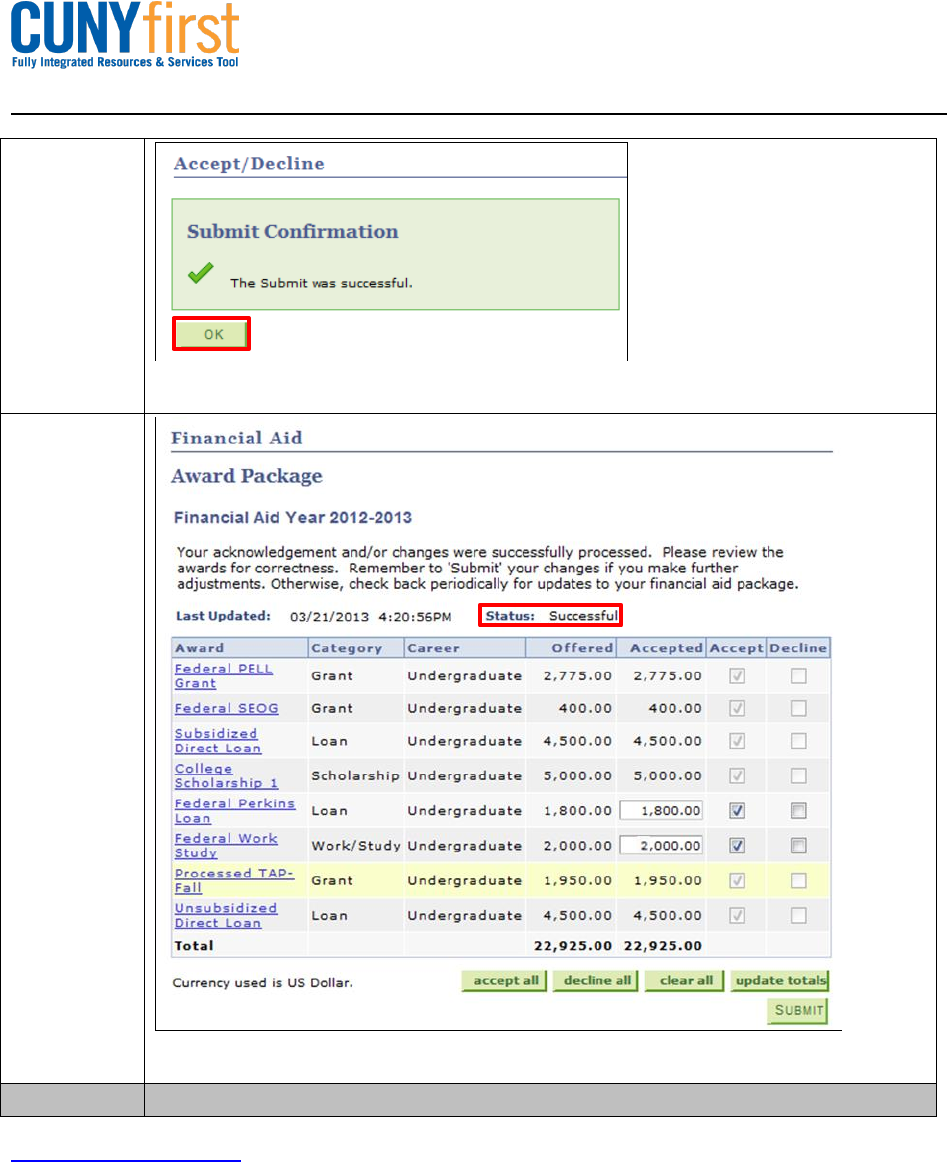Screen dimensions: 947x1162
Task: Click offered amount 2,775.00 for PELL Grant
Action: 578,676
